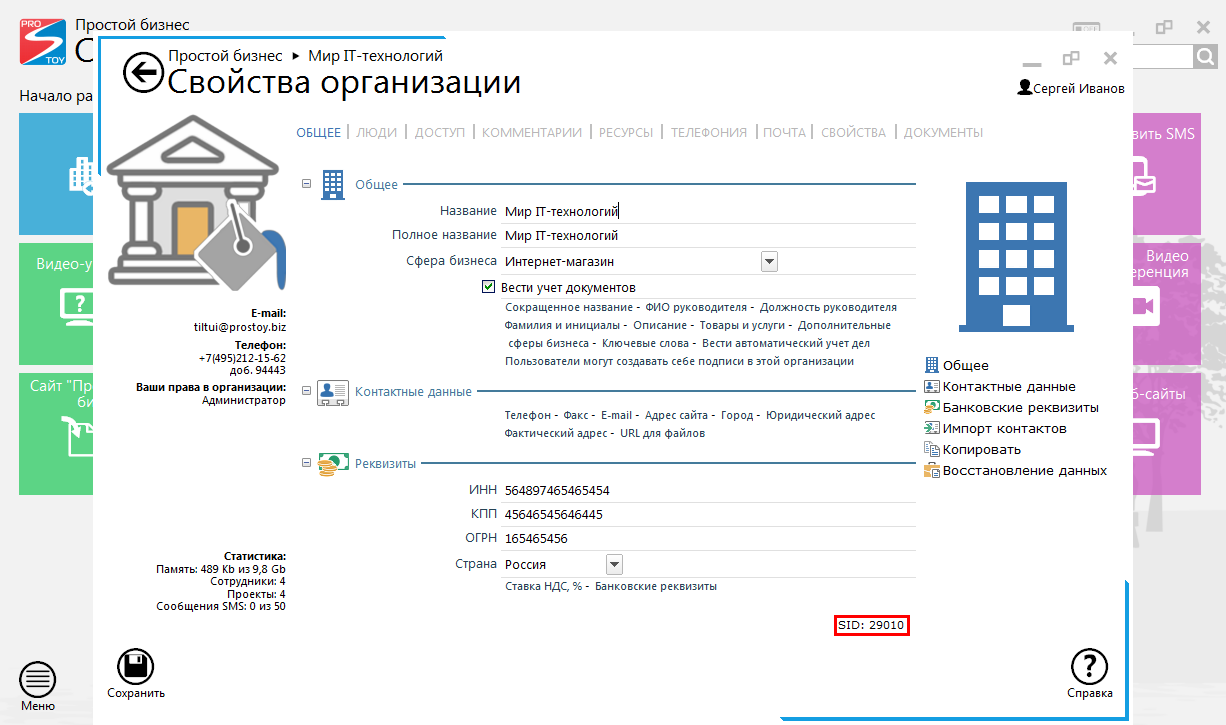Switch to the РЕСУРСЫ tab

(x=626, y=132)
